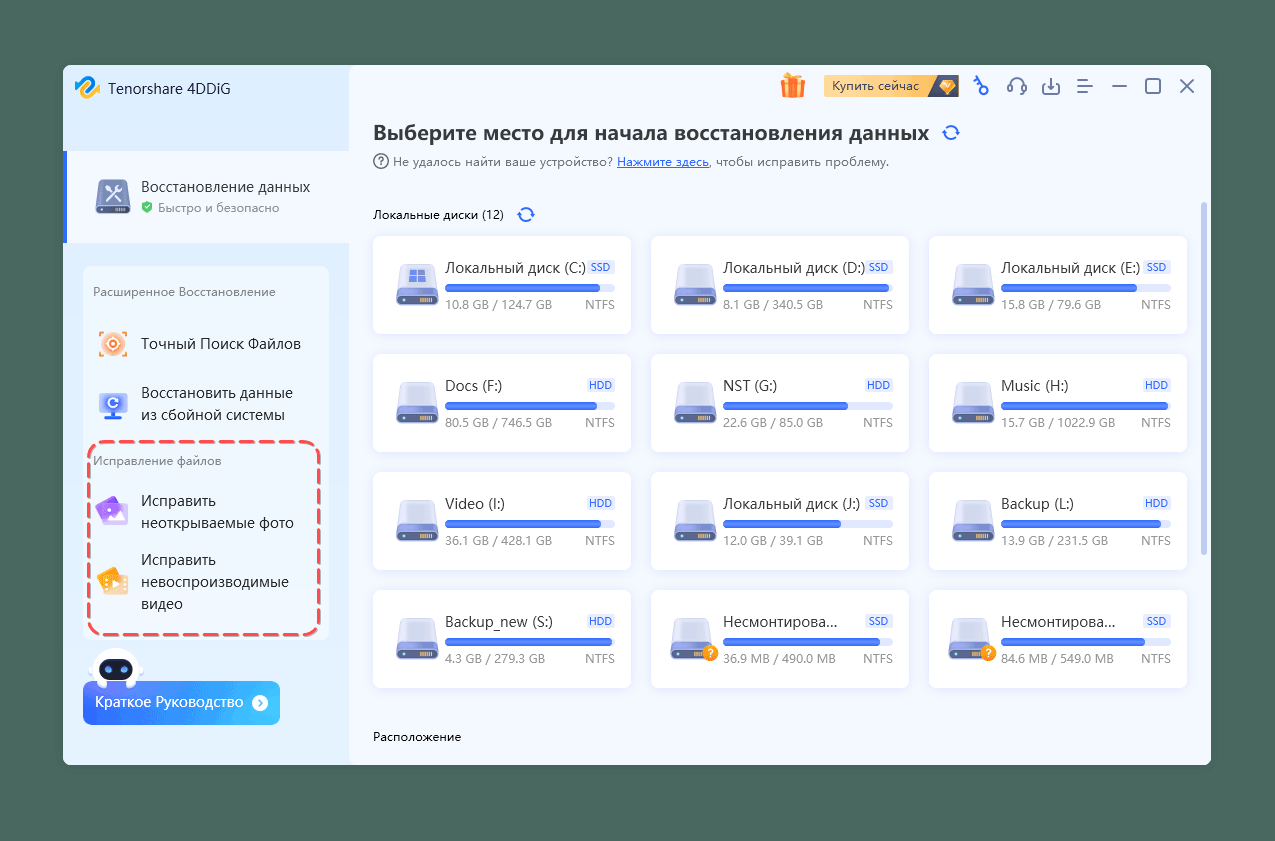1275x841 pixels.
Task: Click the SSD badge on Локальный диск (D:)
Action: click(x=878, y=268)
